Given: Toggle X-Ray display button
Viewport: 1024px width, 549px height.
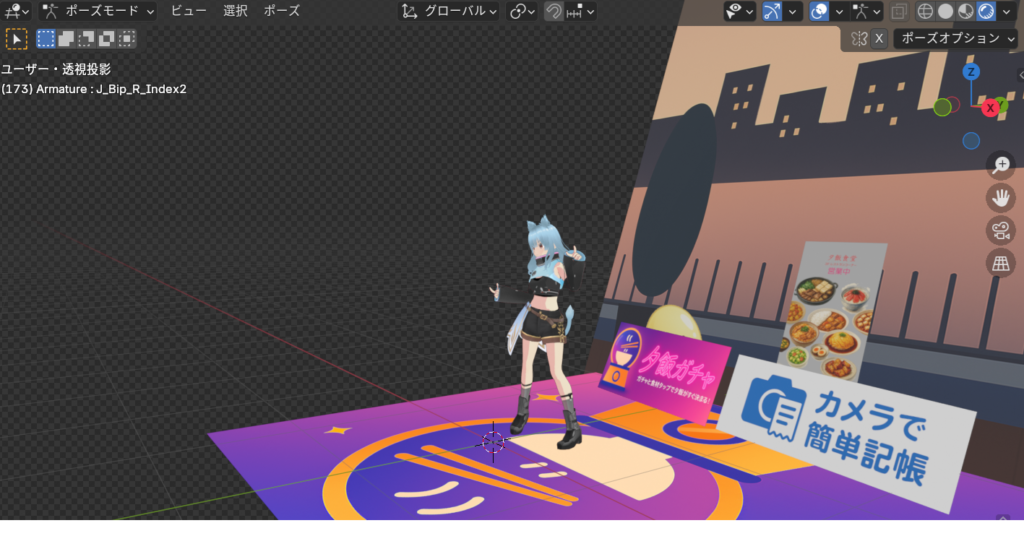Looking at the screenshot, I should 899,11.
